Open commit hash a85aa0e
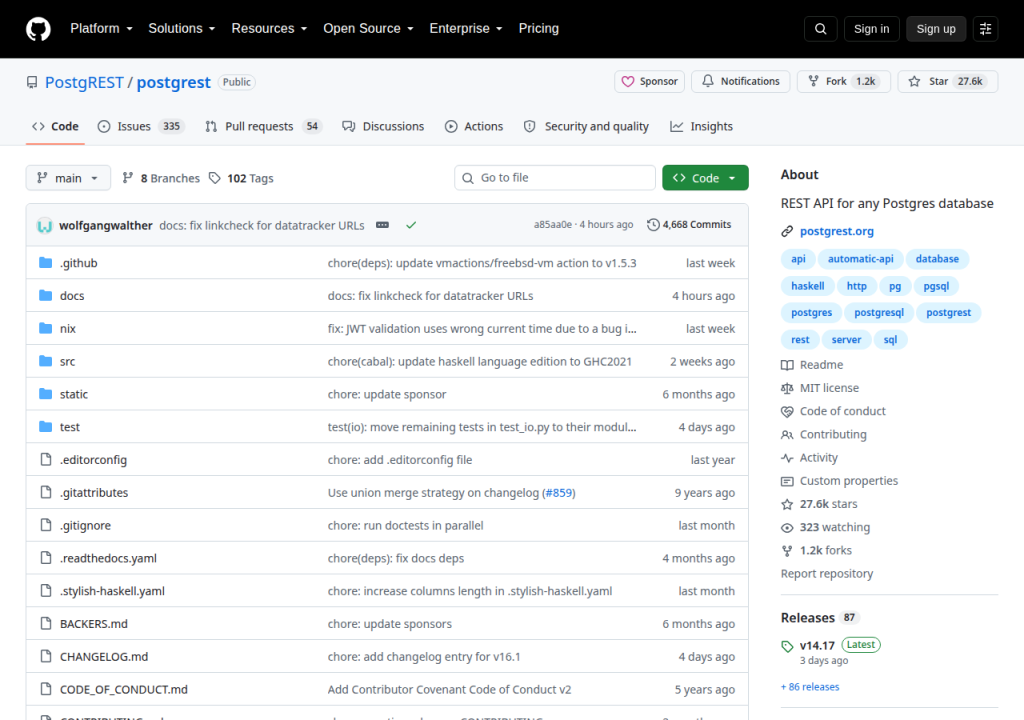The width and height of the screenshot is (1024, 720). [x=552, y=225]
